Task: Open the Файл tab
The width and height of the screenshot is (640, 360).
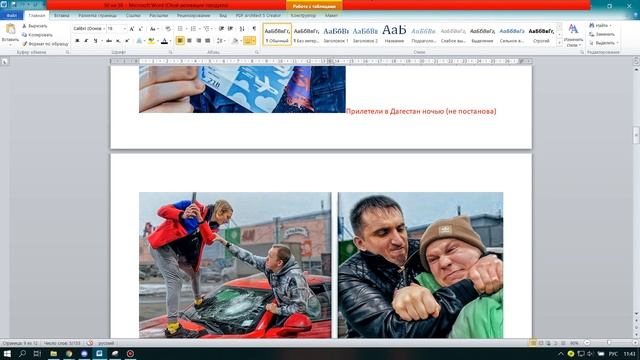Action: click(x=11, y=16)
